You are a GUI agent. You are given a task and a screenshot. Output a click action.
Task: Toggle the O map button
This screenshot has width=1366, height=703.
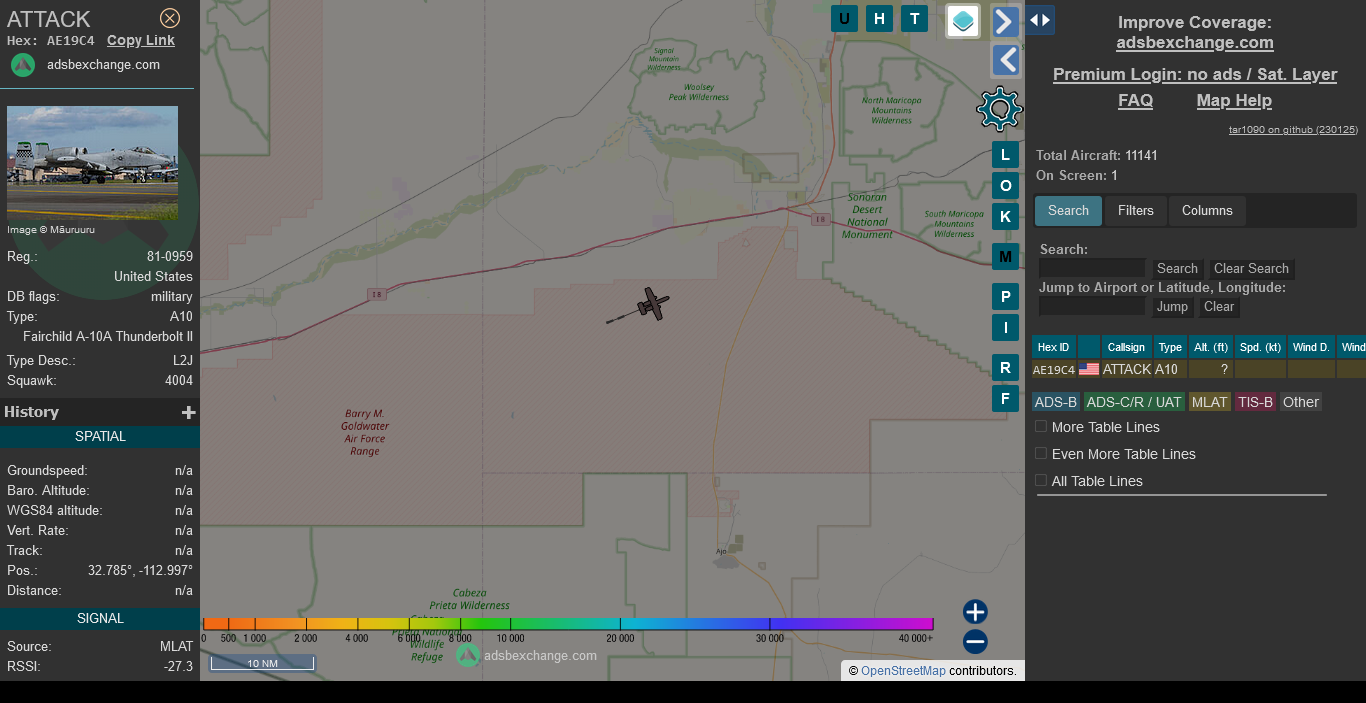(x=1006, y=186)
